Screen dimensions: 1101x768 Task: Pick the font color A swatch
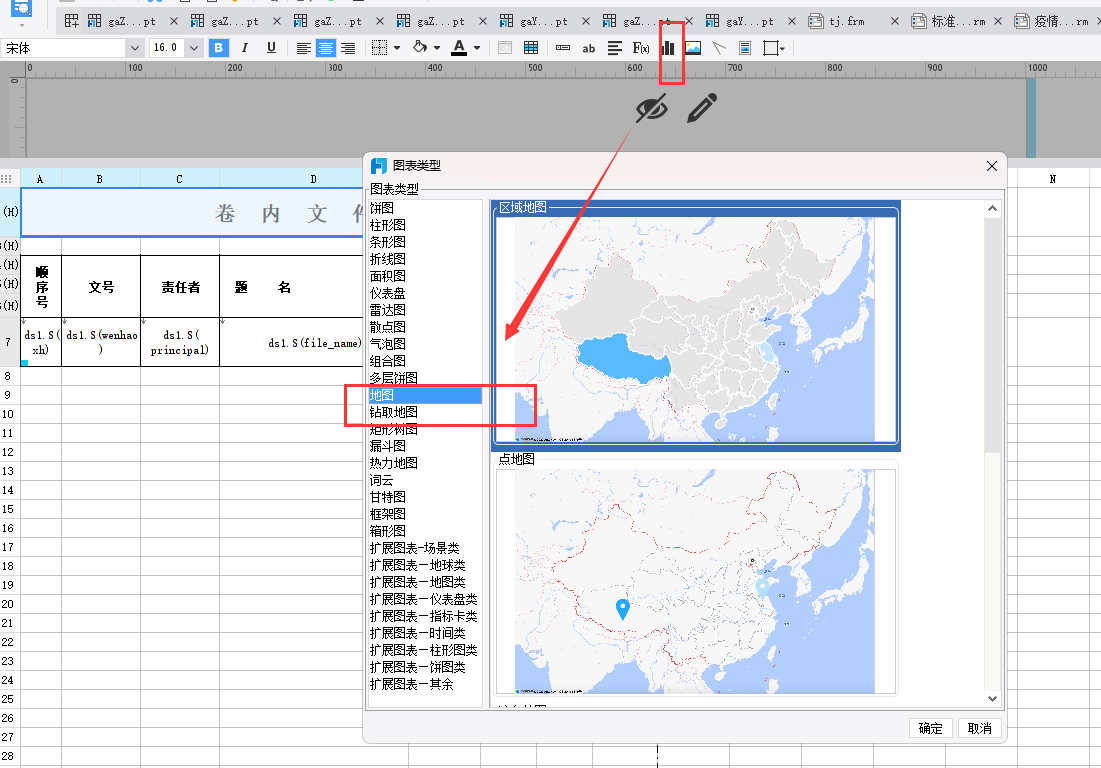pos(459,48)
